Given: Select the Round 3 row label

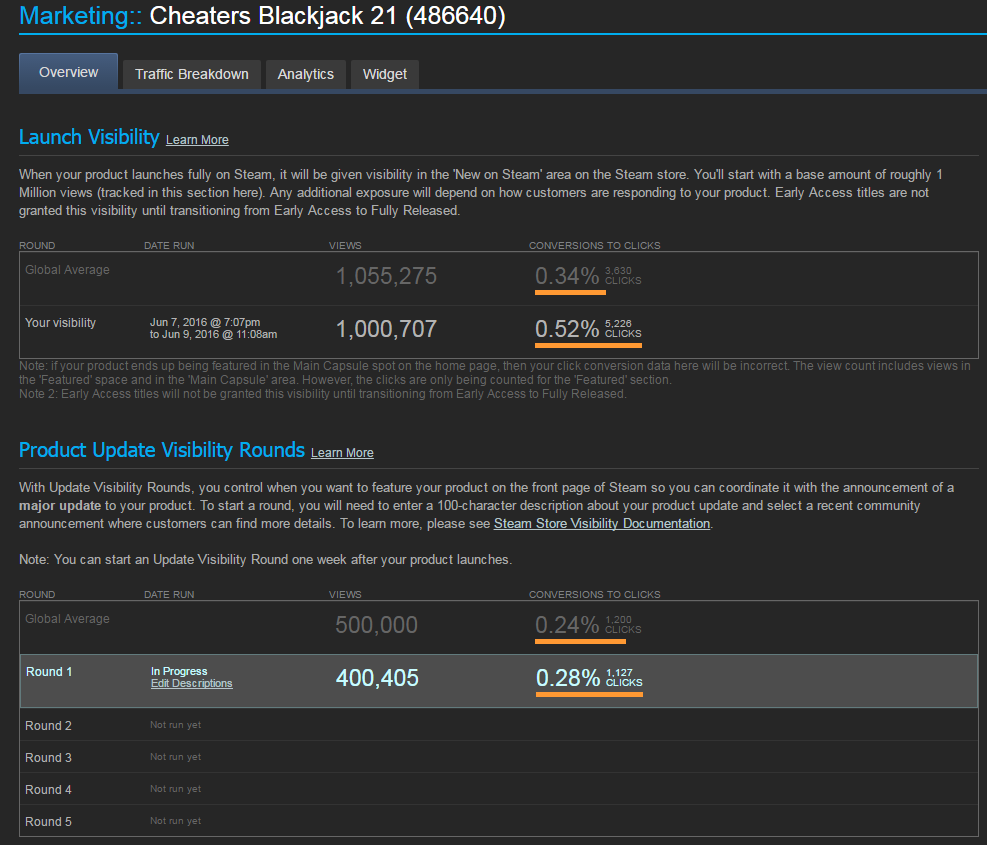Looking at the screenshot, I should 48,757.
